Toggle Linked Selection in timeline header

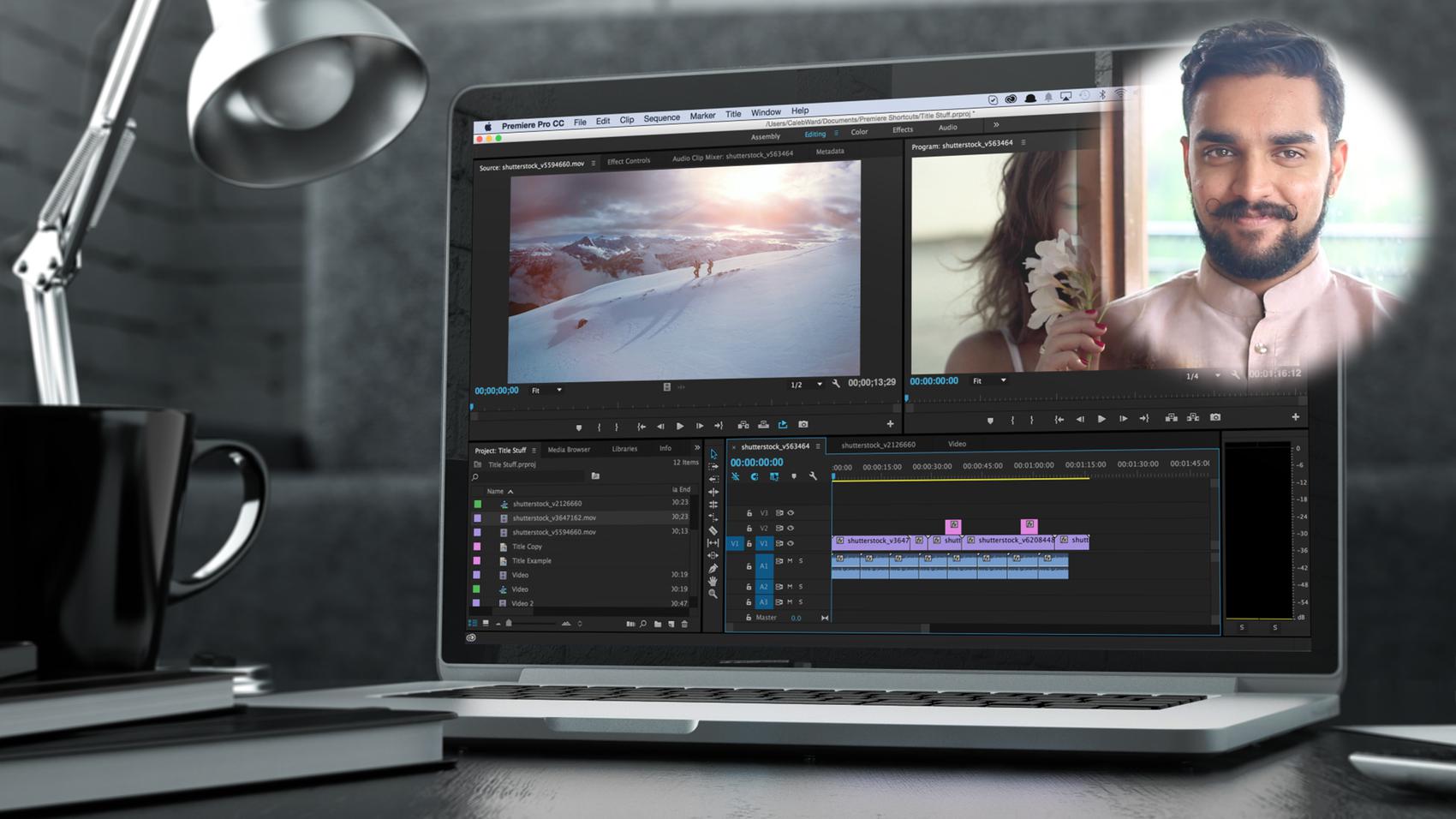pos(774,476)
